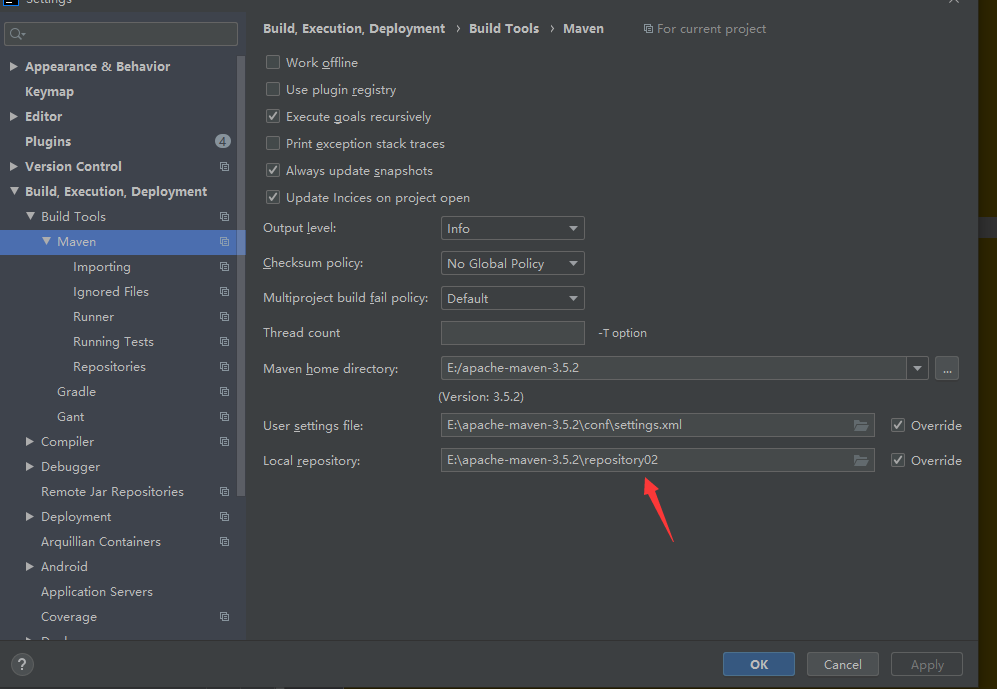Uncheck Override next to Local repository
Viewport: 997px width, 689px height.
click(x=898, y=460)
